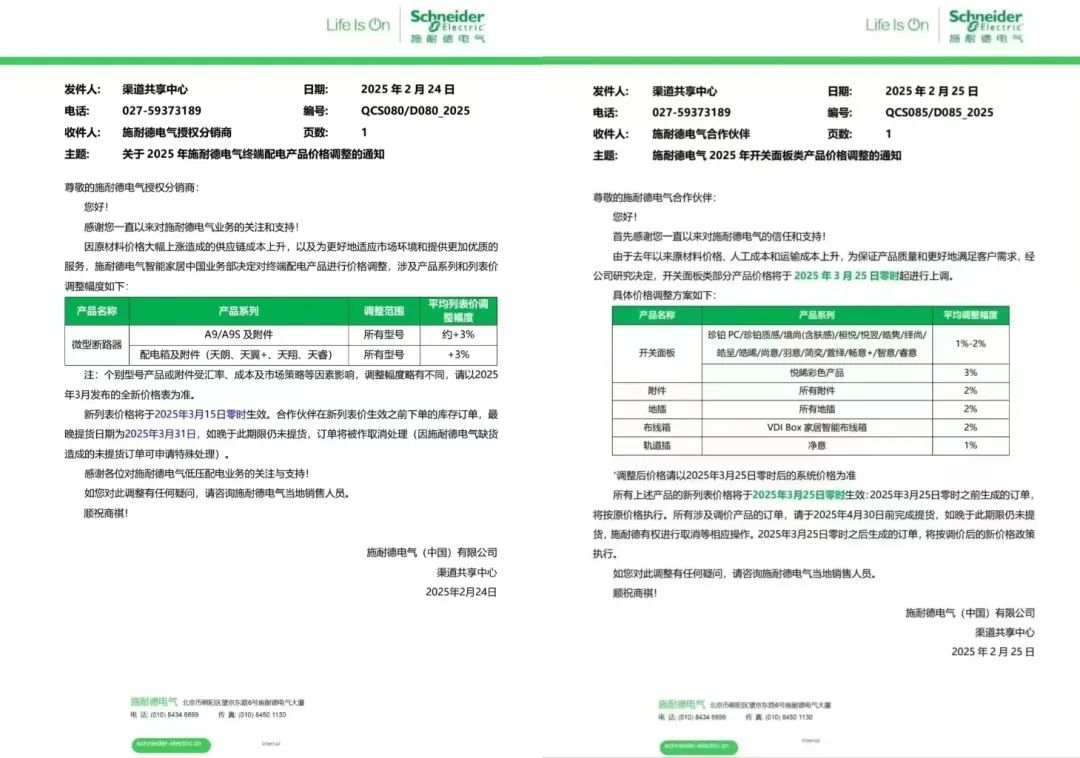Select the header date 2025 年 2 月 25 日

(x=932, y=91)
